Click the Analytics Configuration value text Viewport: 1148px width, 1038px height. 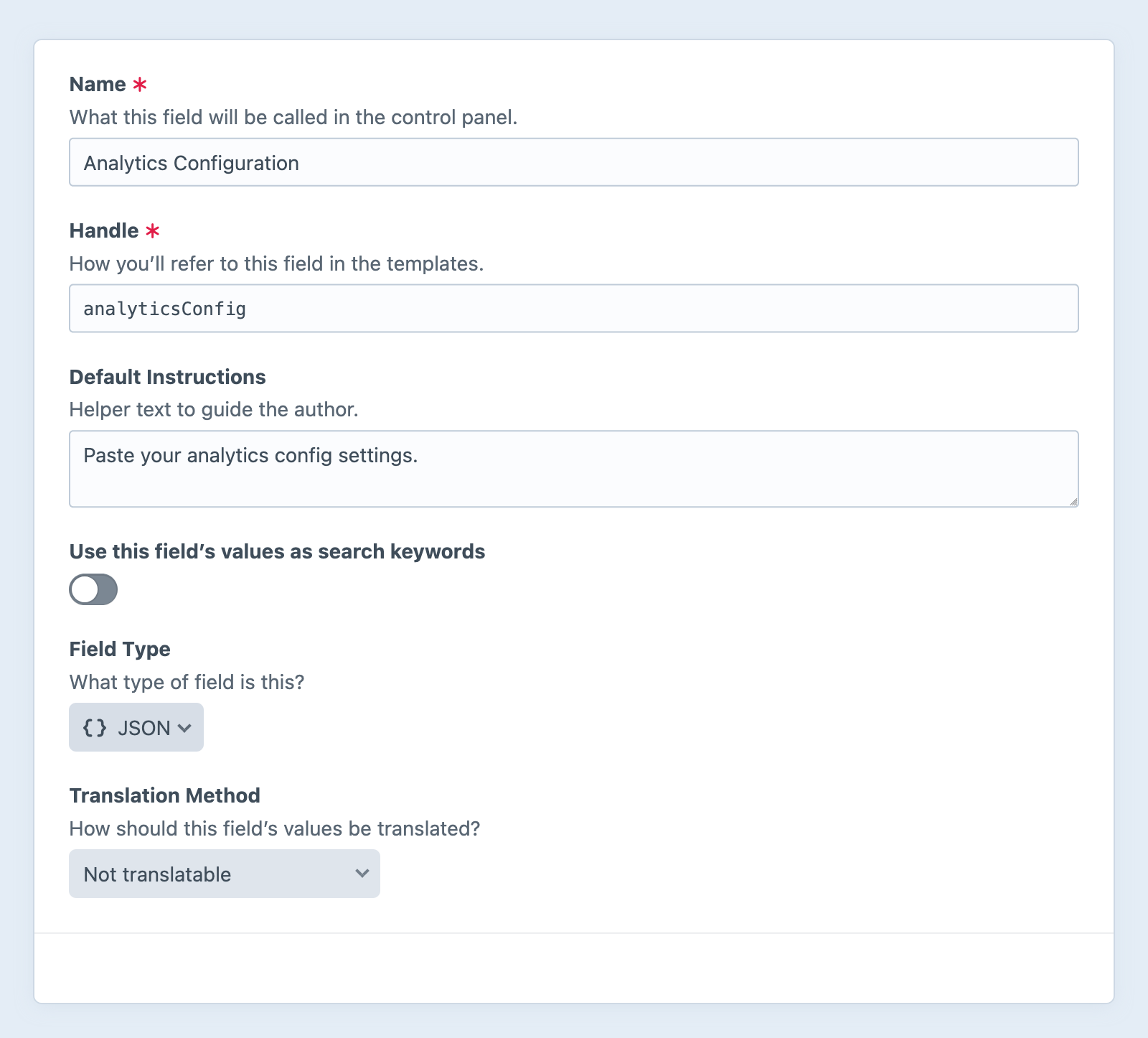(x=191, y=163)
